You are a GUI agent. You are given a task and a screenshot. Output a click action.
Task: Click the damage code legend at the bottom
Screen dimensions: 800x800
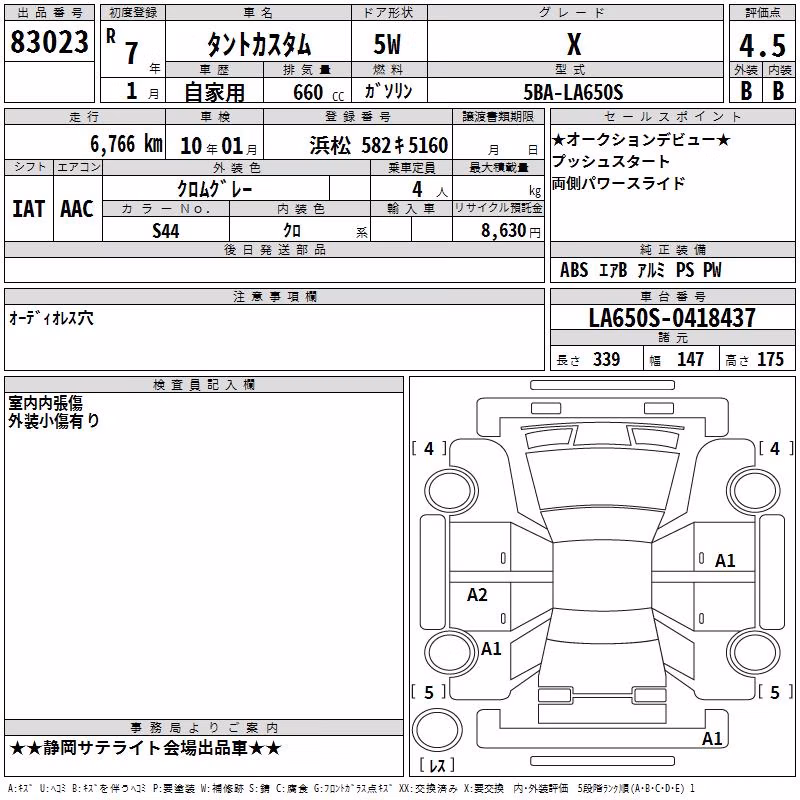(x=351, y=789)
